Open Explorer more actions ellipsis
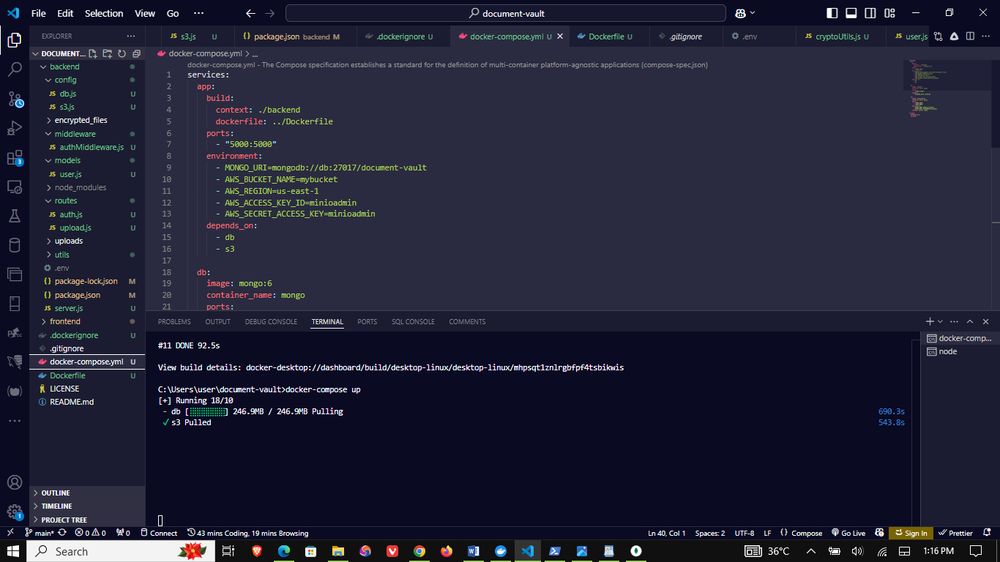The width and height of the screenshot is (1000, 562). click(131, 36)
